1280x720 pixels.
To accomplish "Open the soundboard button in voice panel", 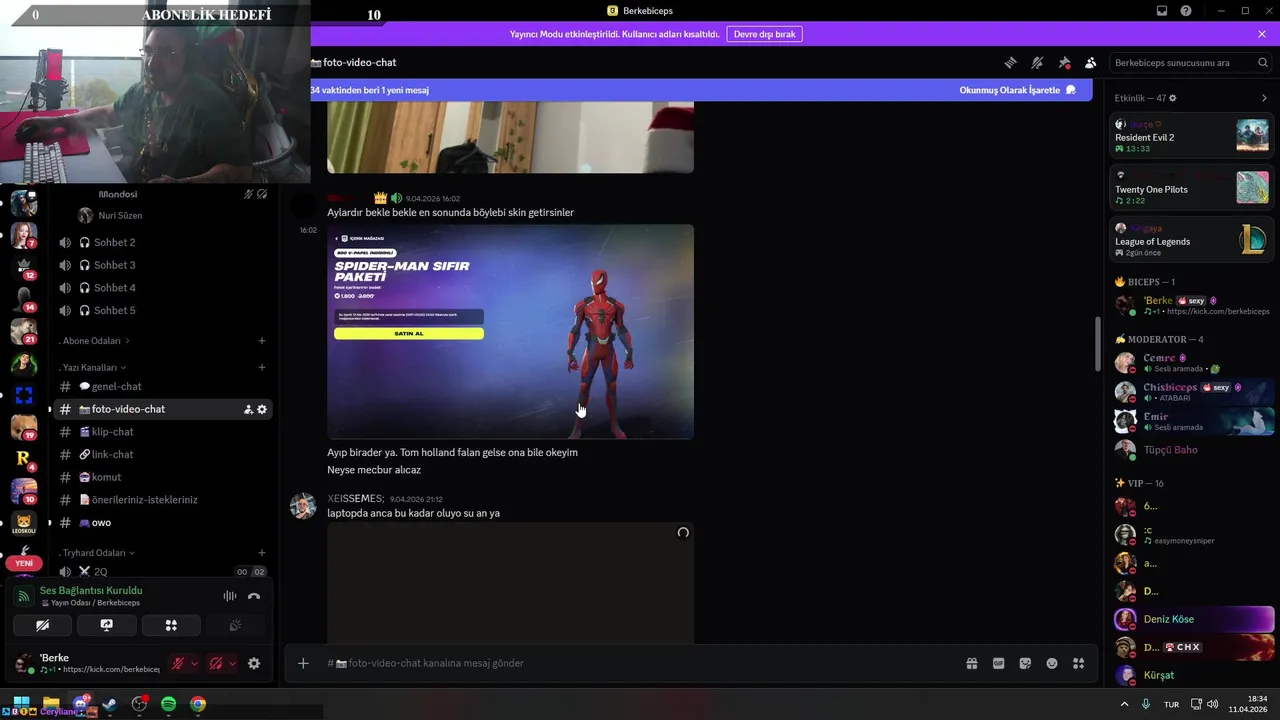I will (x=235, y=625).
